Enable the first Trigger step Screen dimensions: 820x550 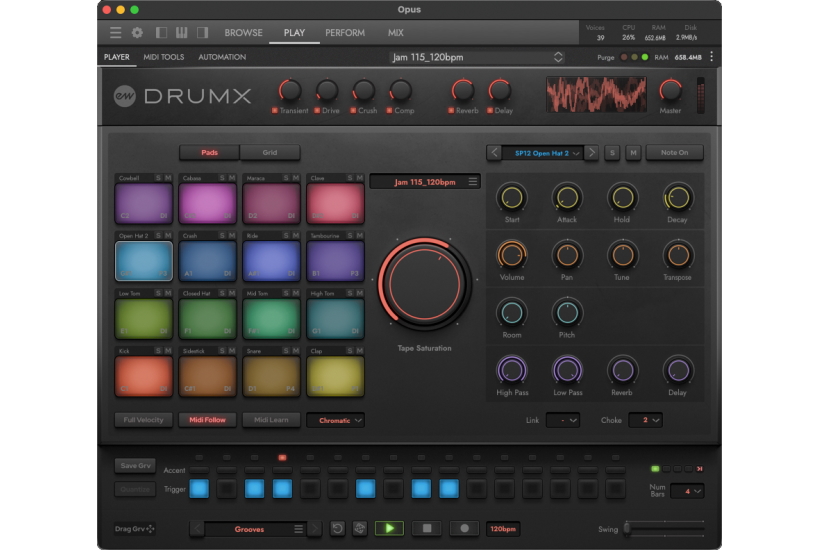coord(199,488)
